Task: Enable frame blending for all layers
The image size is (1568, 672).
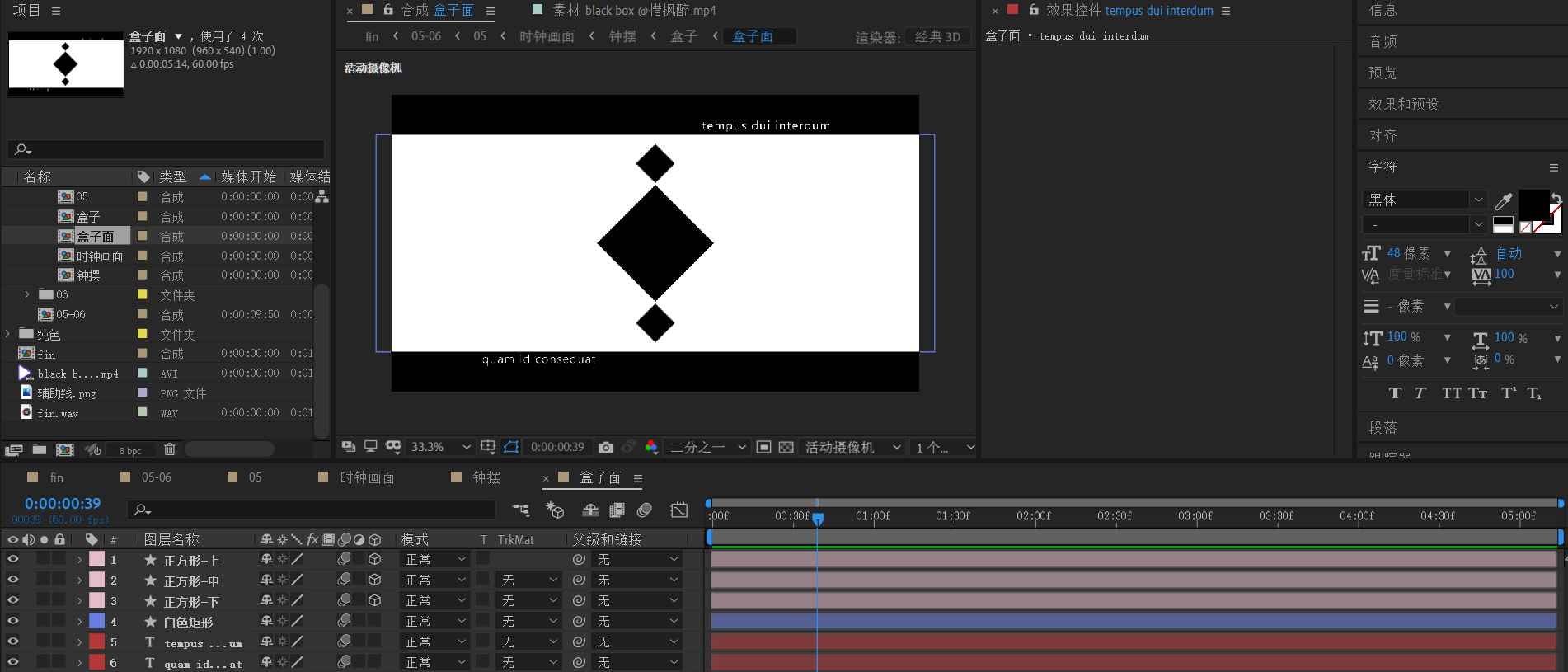Action: point(617,510)
